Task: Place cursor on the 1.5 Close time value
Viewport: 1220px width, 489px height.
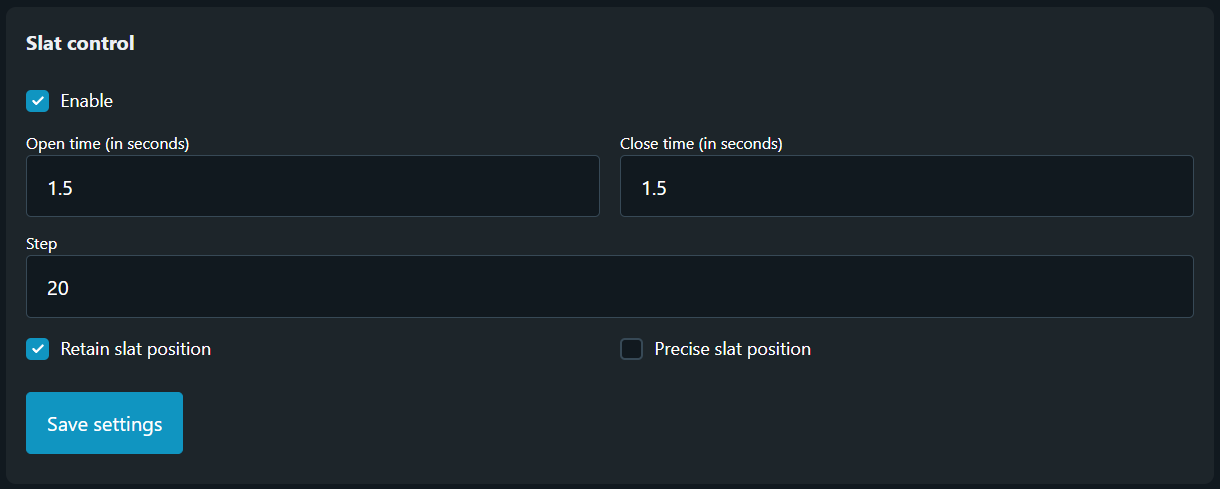Action: tap(654, 187)
